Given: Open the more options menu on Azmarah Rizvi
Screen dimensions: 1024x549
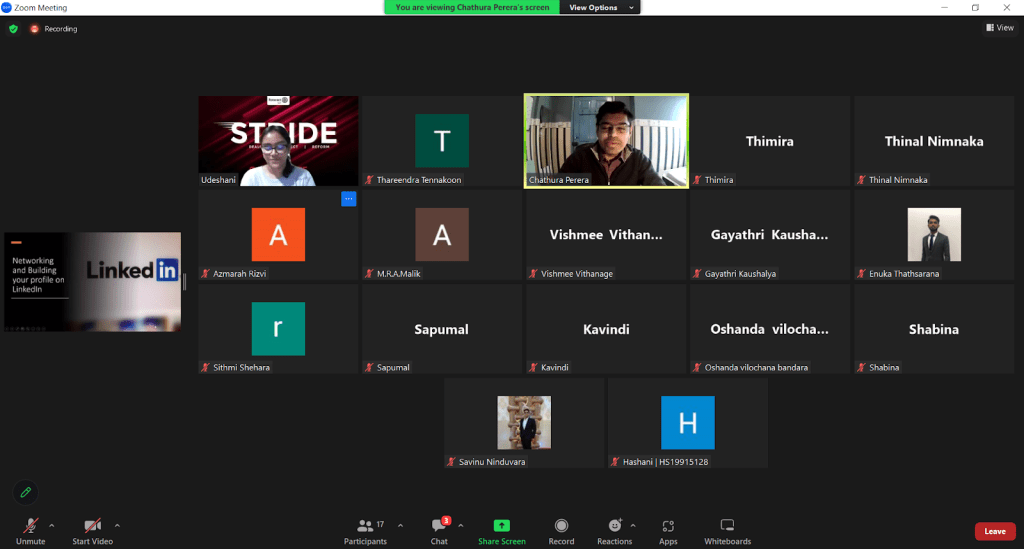Looking at the screenshot, I should coord(348,199).
